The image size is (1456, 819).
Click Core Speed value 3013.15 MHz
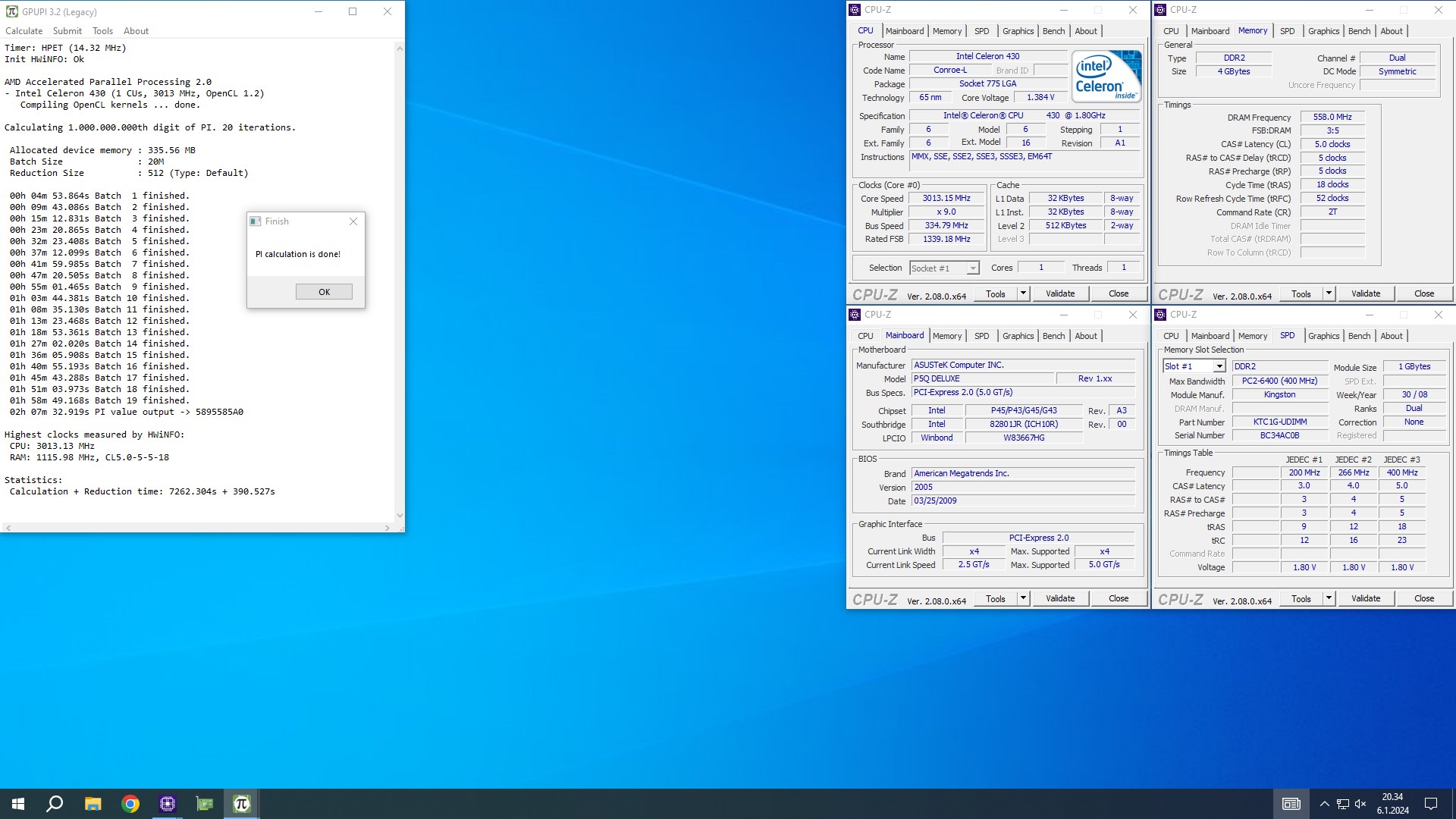click(946, 198)
